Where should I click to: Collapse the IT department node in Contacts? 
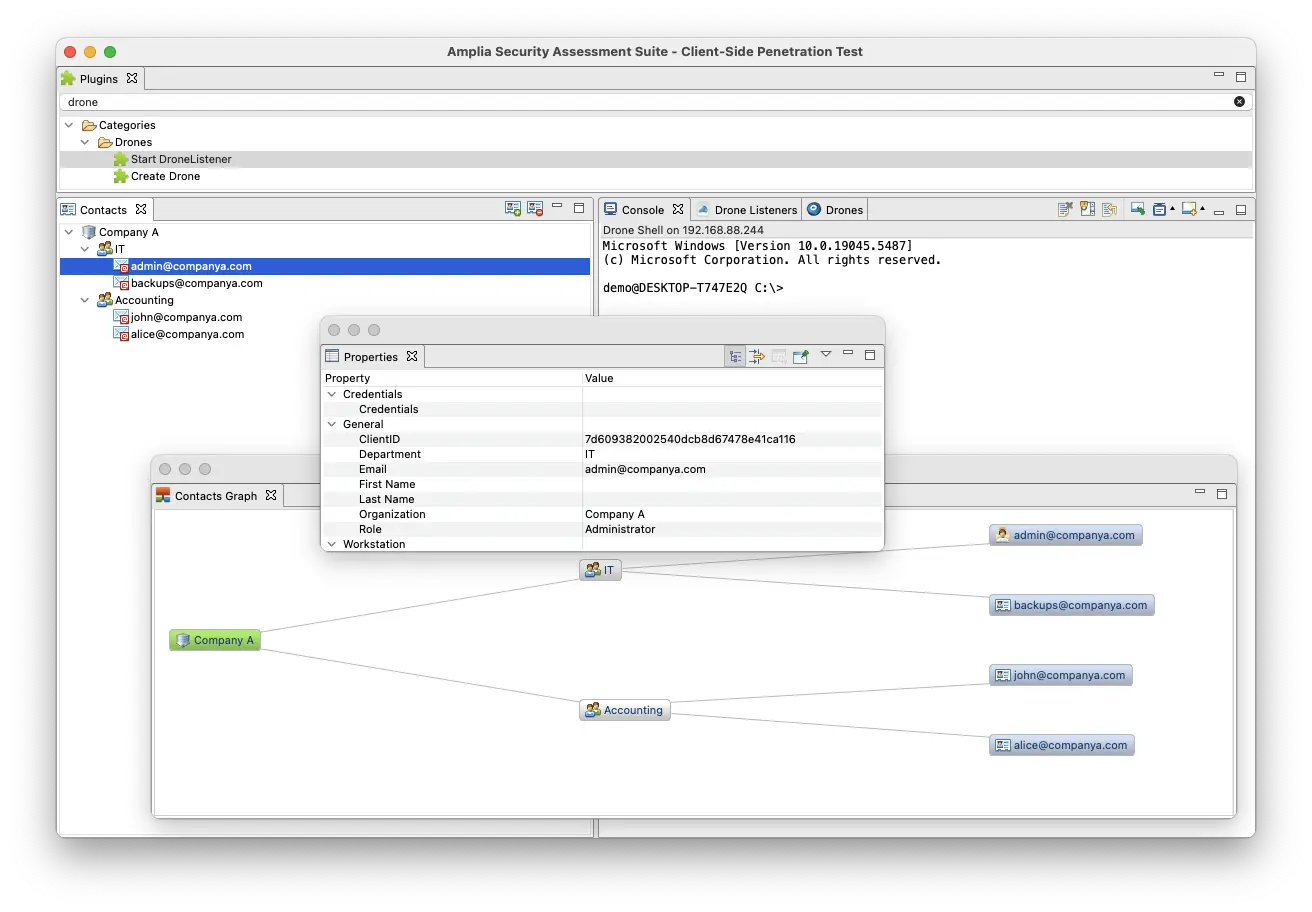85,249
